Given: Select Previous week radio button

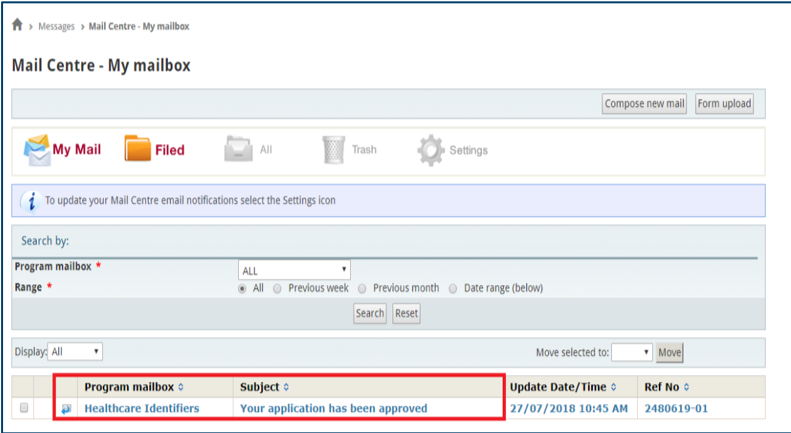Looking at the screenshot, I should tap(277, 289).
